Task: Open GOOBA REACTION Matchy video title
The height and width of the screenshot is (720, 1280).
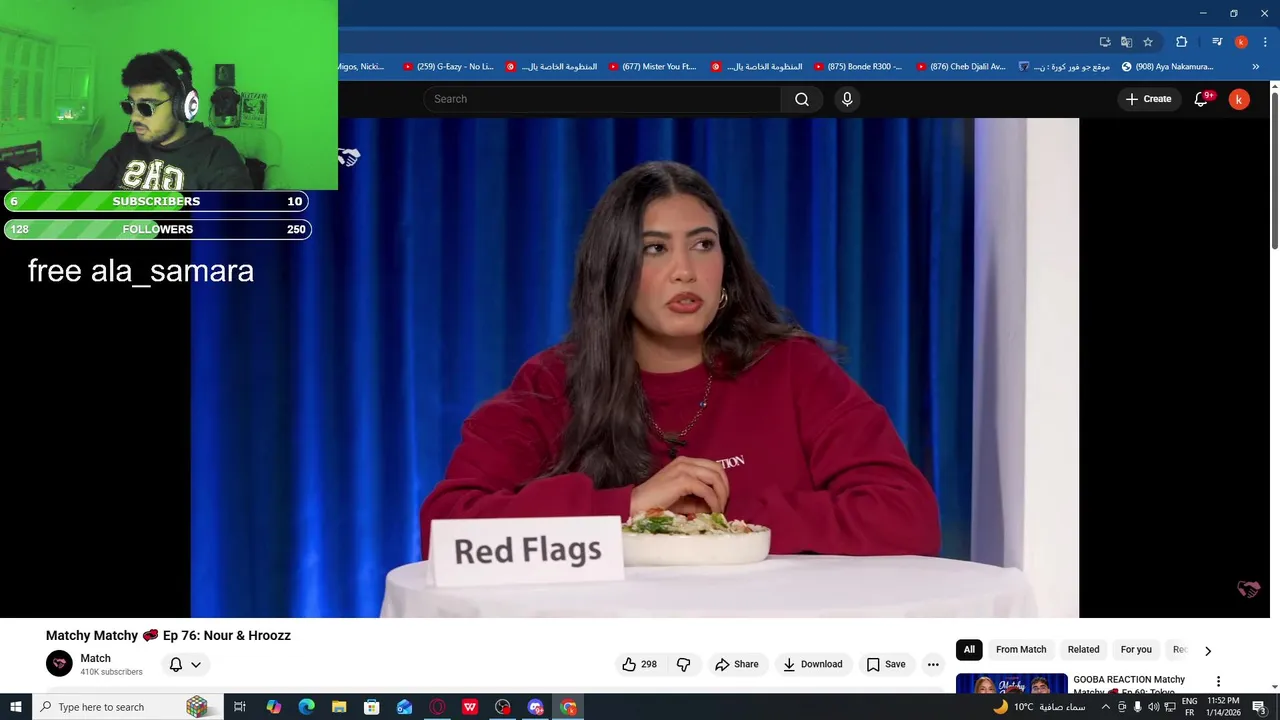Action: pos(1129,685)
